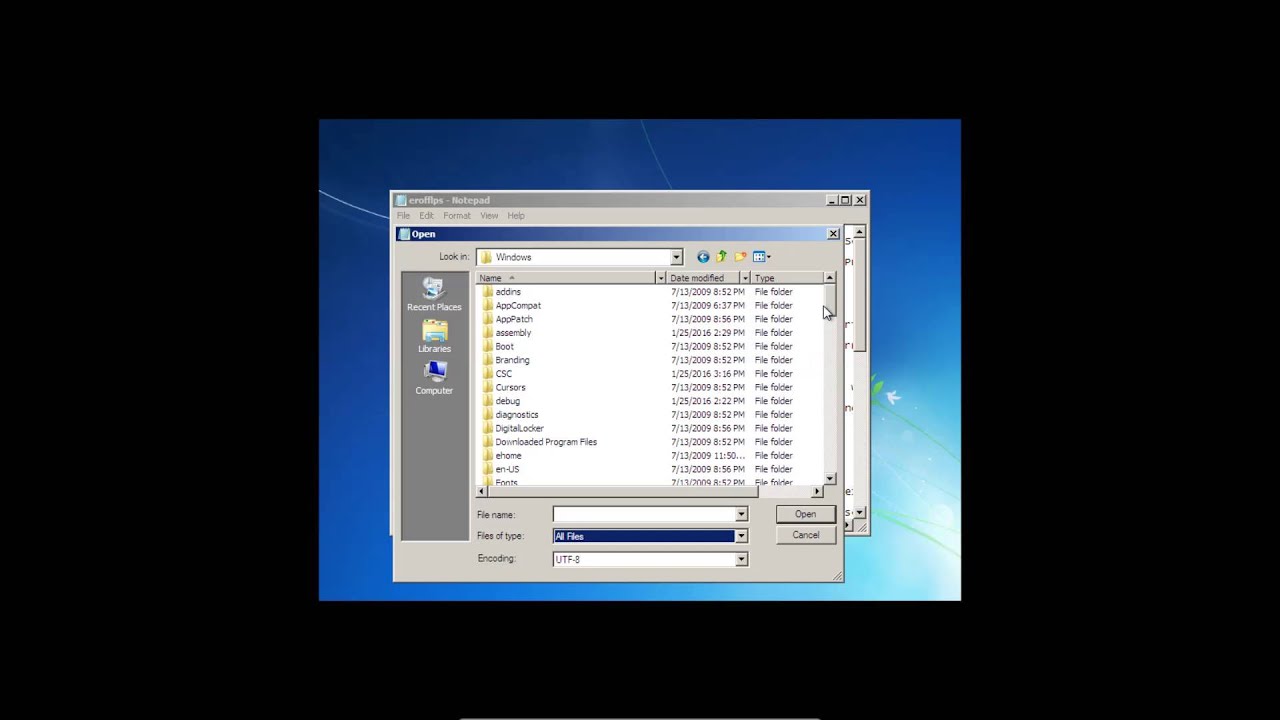The image size is (1280, 720).
Task: Select the Boot folder icon
Action: [x=488, y=346]
